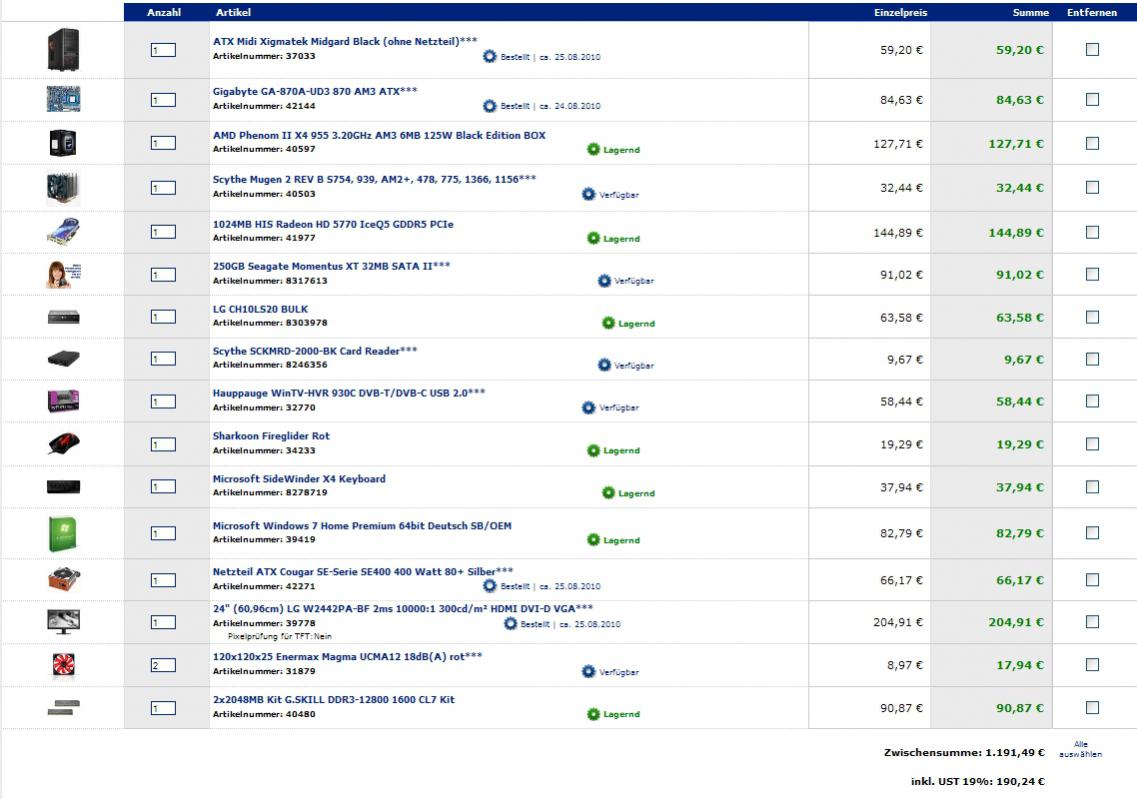Click the Verfügbar status icon for Scythe Mugen 2

click(x=589, y=194)
